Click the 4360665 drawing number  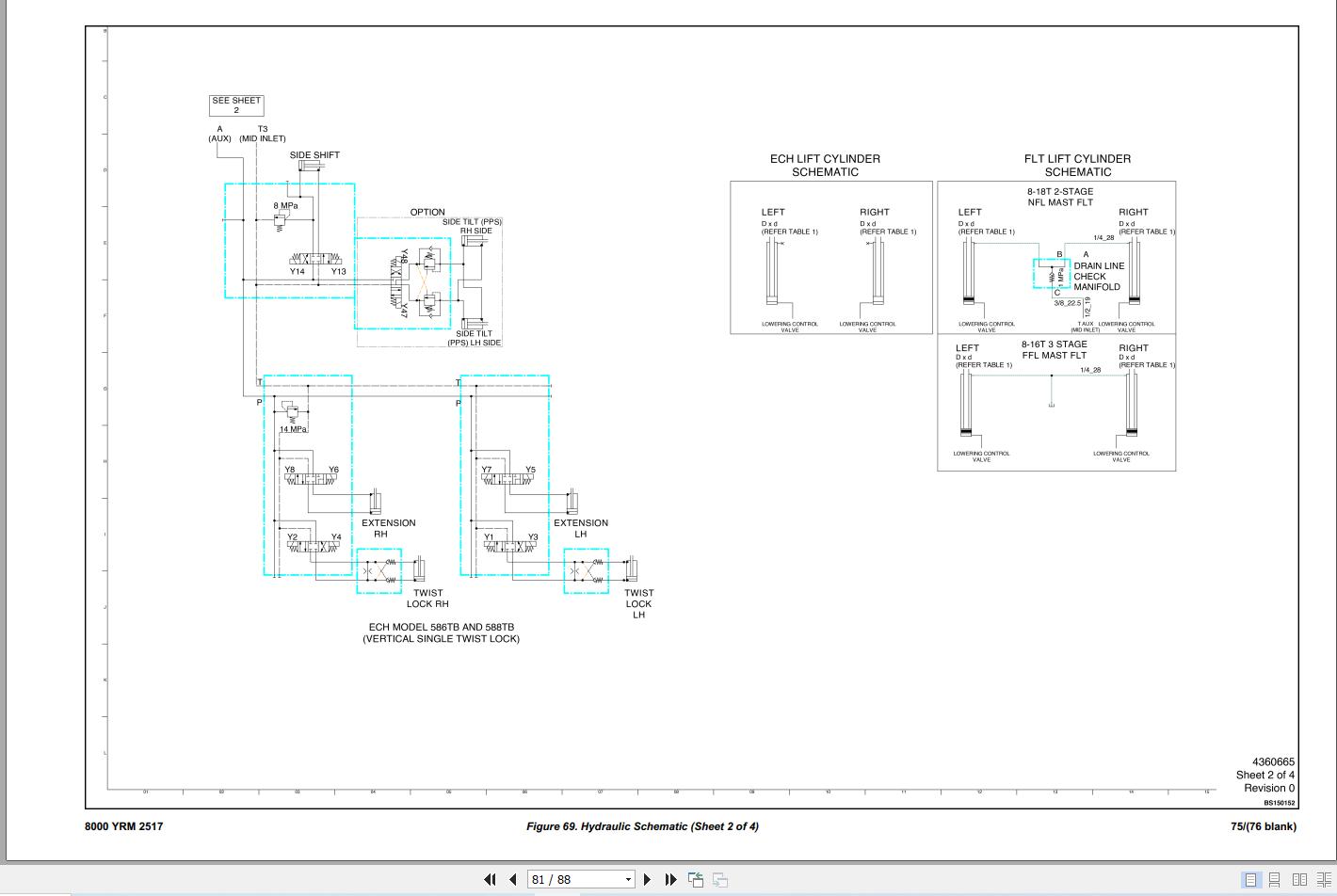[x=1273, y=762]
